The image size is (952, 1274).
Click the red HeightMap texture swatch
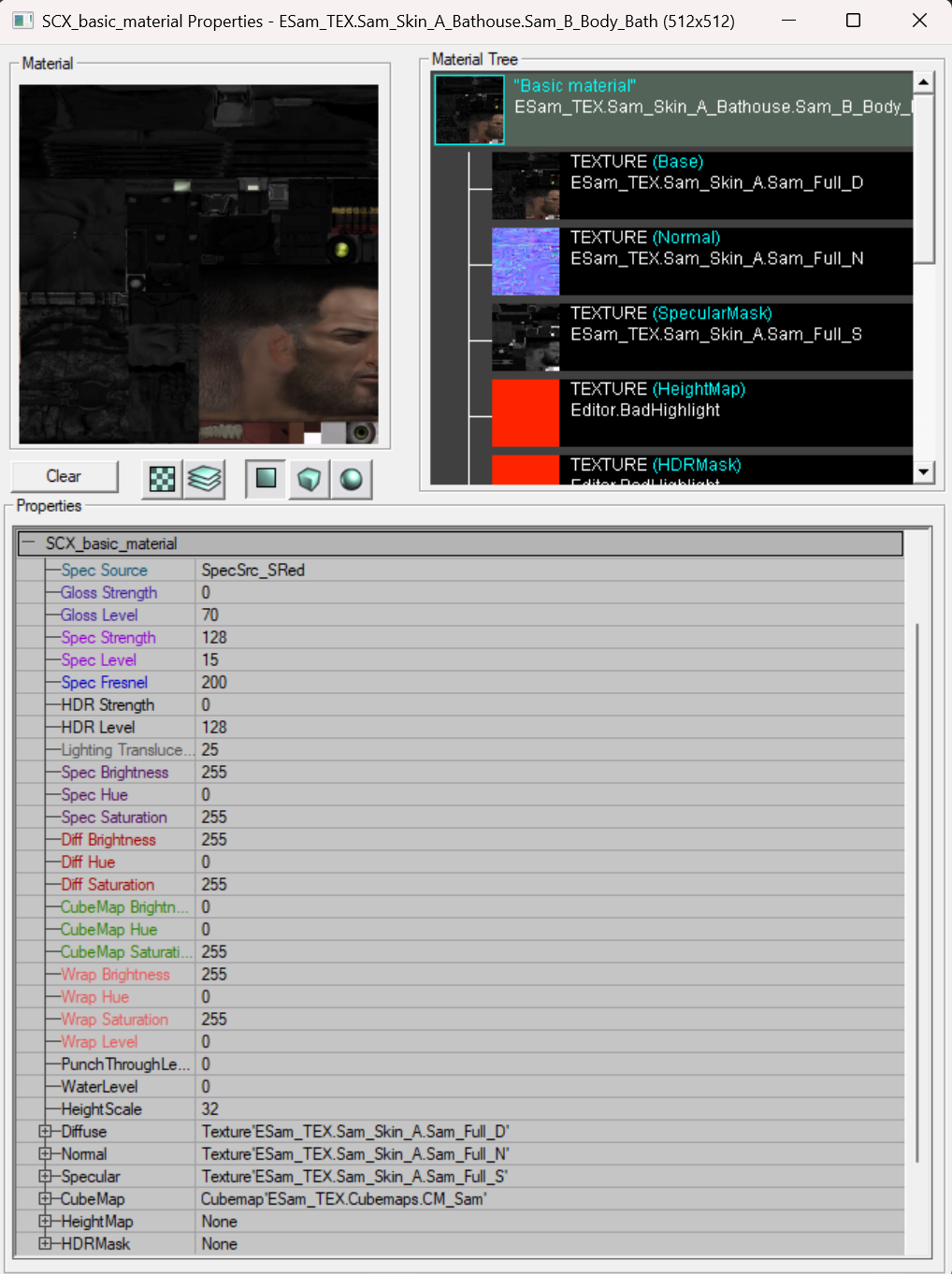tap(526, 413)
